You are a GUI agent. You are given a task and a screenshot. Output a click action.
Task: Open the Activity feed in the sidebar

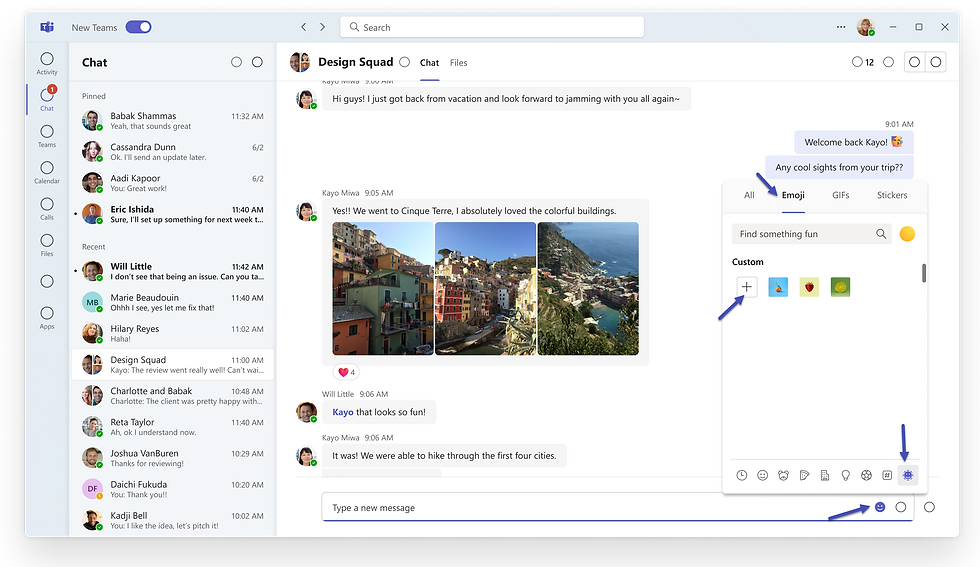point(47,63)
